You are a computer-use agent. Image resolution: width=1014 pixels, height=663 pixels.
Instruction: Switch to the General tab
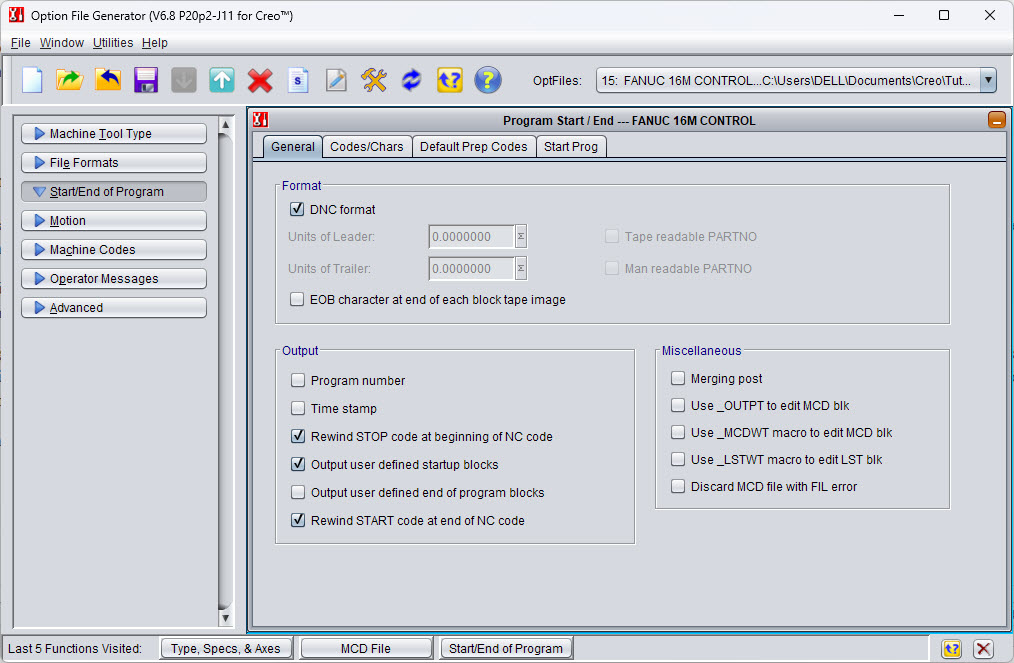coord(292,147)
